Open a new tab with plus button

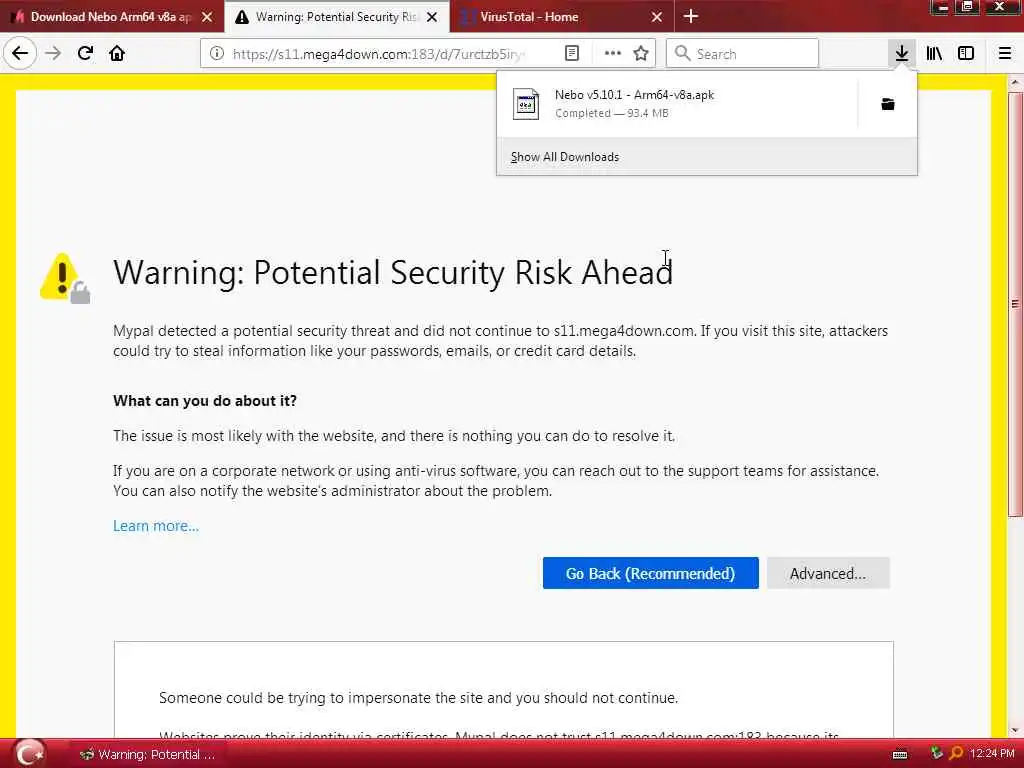point(690,16)
